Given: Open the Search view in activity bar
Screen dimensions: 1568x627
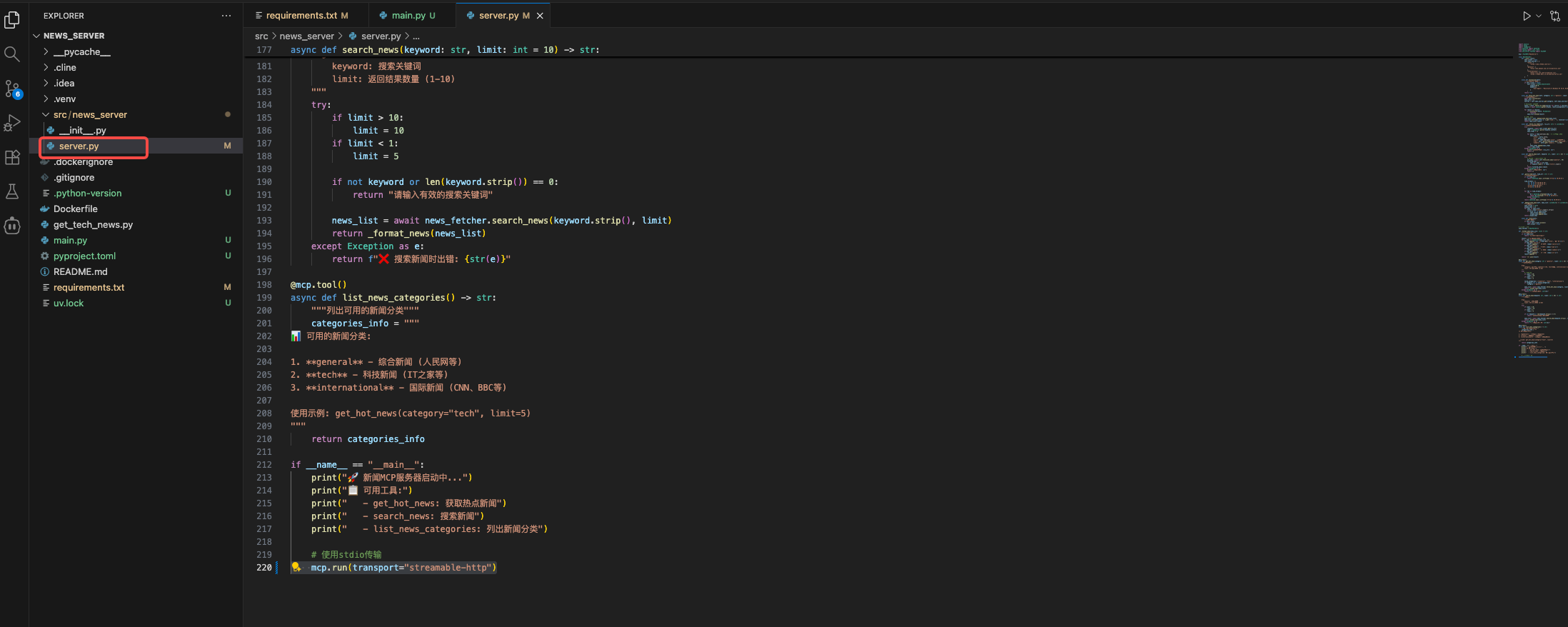Looking at the screenshot, I should point(12,54).
